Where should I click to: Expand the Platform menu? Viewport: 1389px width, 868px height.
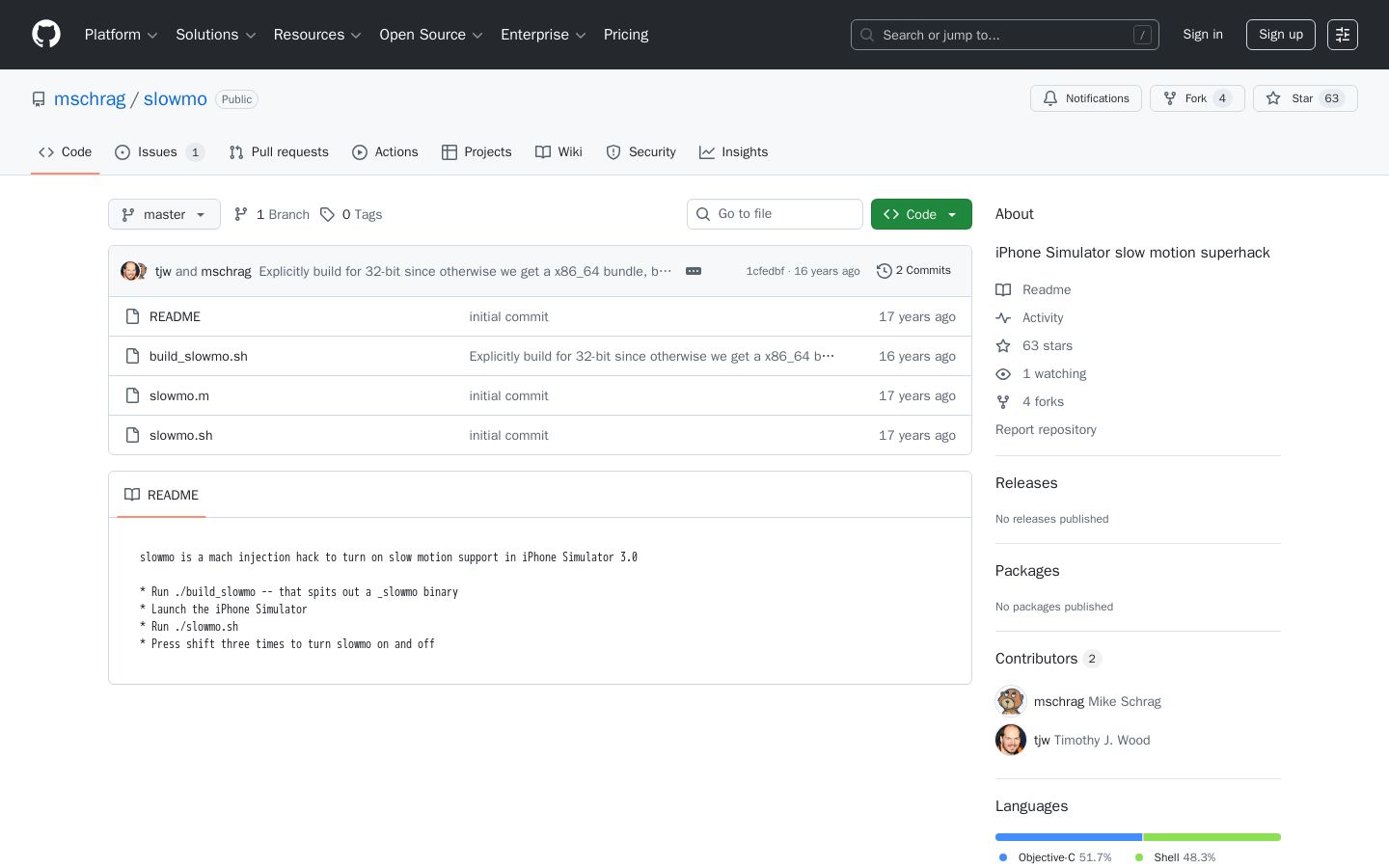pyautogui.click(x=122, y=35)
